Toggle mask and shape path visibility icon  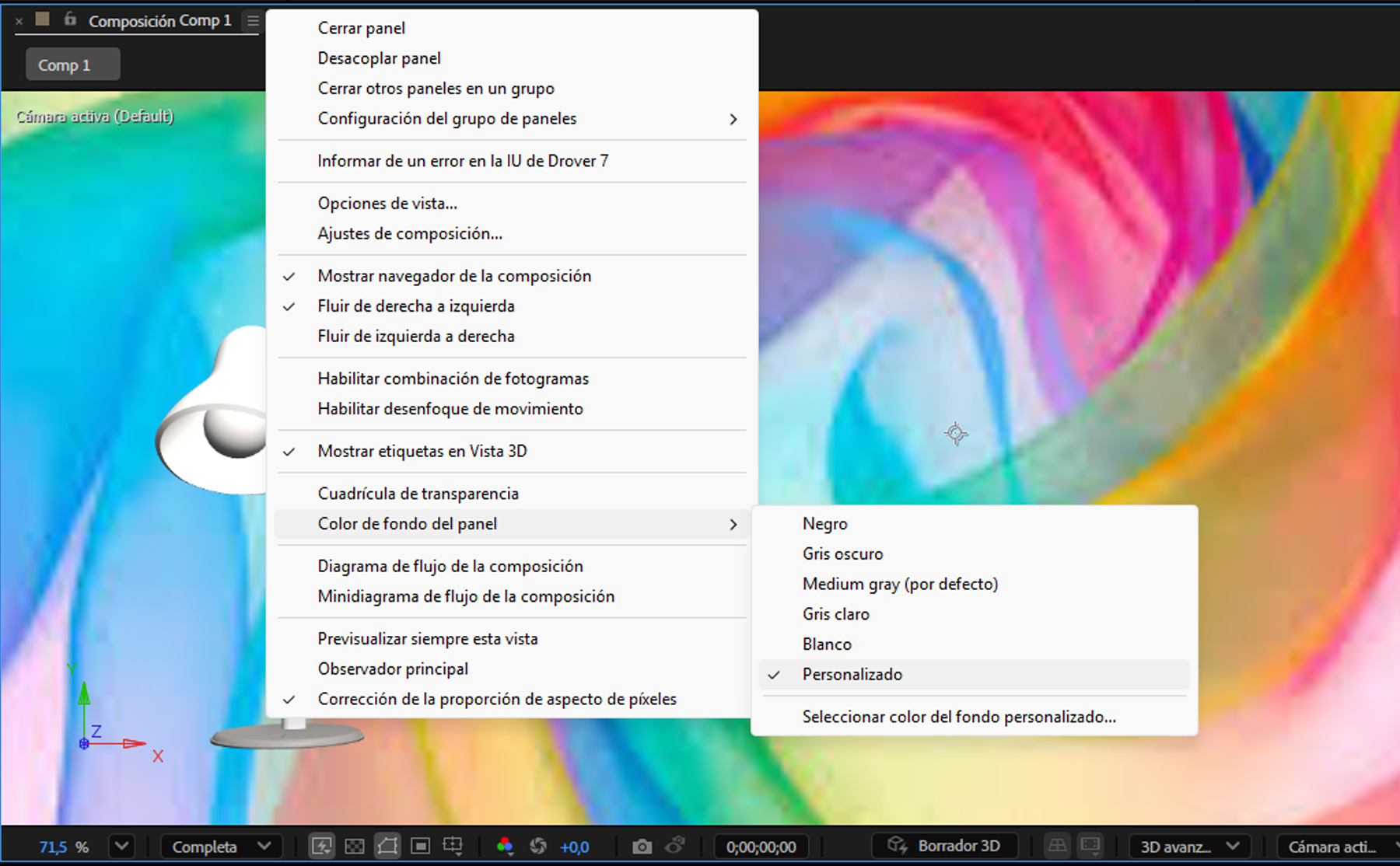(387, 846)
